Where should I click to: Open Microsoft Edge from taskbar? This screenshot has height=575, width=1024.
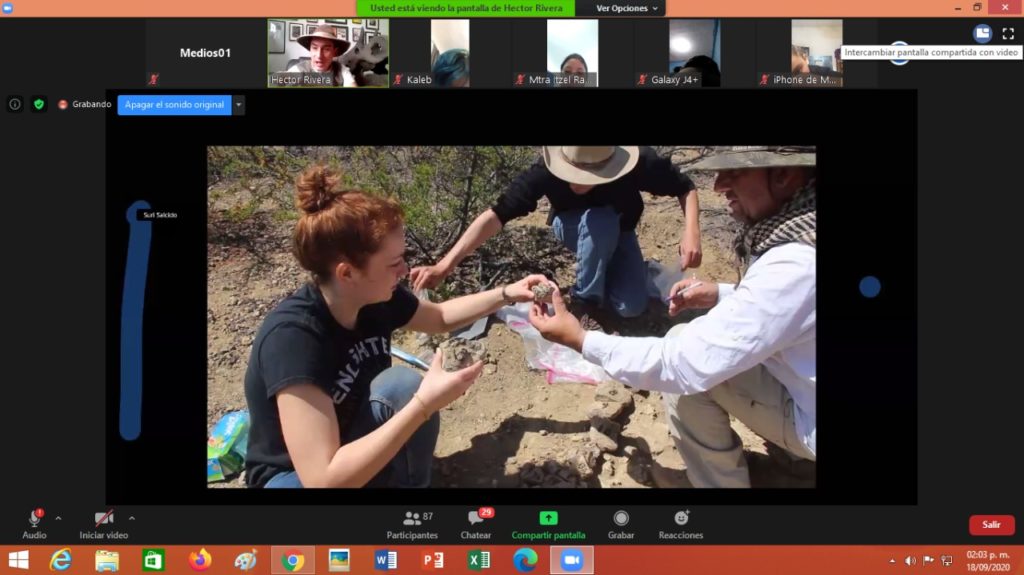(x=525, y=561)
